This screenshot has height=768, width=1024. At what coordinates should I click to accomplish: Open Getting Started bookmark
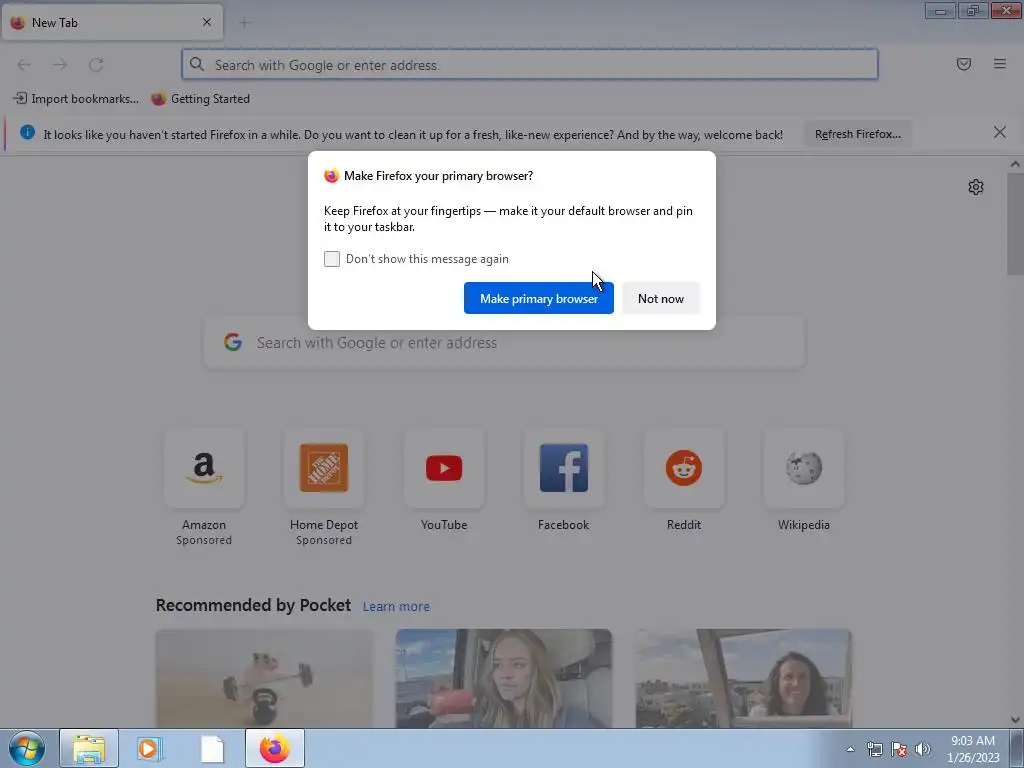200,99
